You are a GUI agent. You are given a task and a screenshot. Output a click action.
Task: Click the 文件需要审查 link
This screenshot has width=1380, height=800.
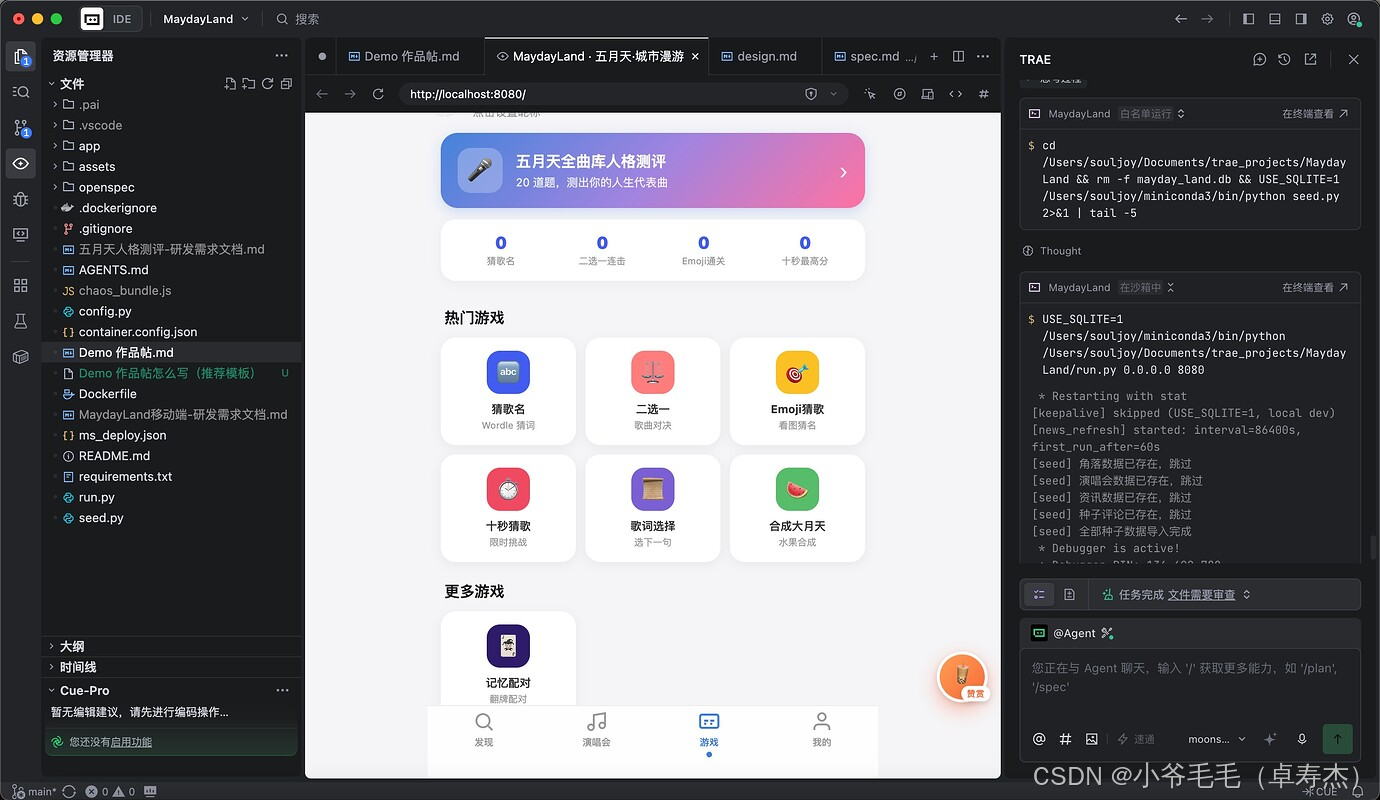pyautogui.click(x=1201, y=595)
